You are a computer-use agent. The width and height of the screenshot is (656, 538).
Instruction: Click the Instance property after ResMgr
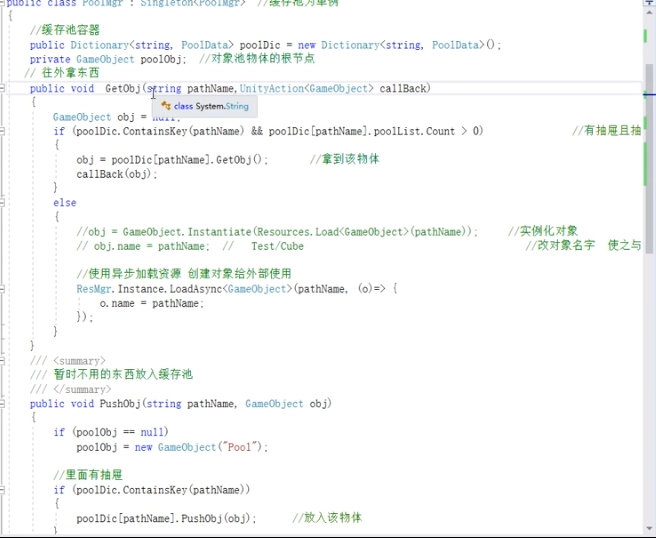coord(141,289)
